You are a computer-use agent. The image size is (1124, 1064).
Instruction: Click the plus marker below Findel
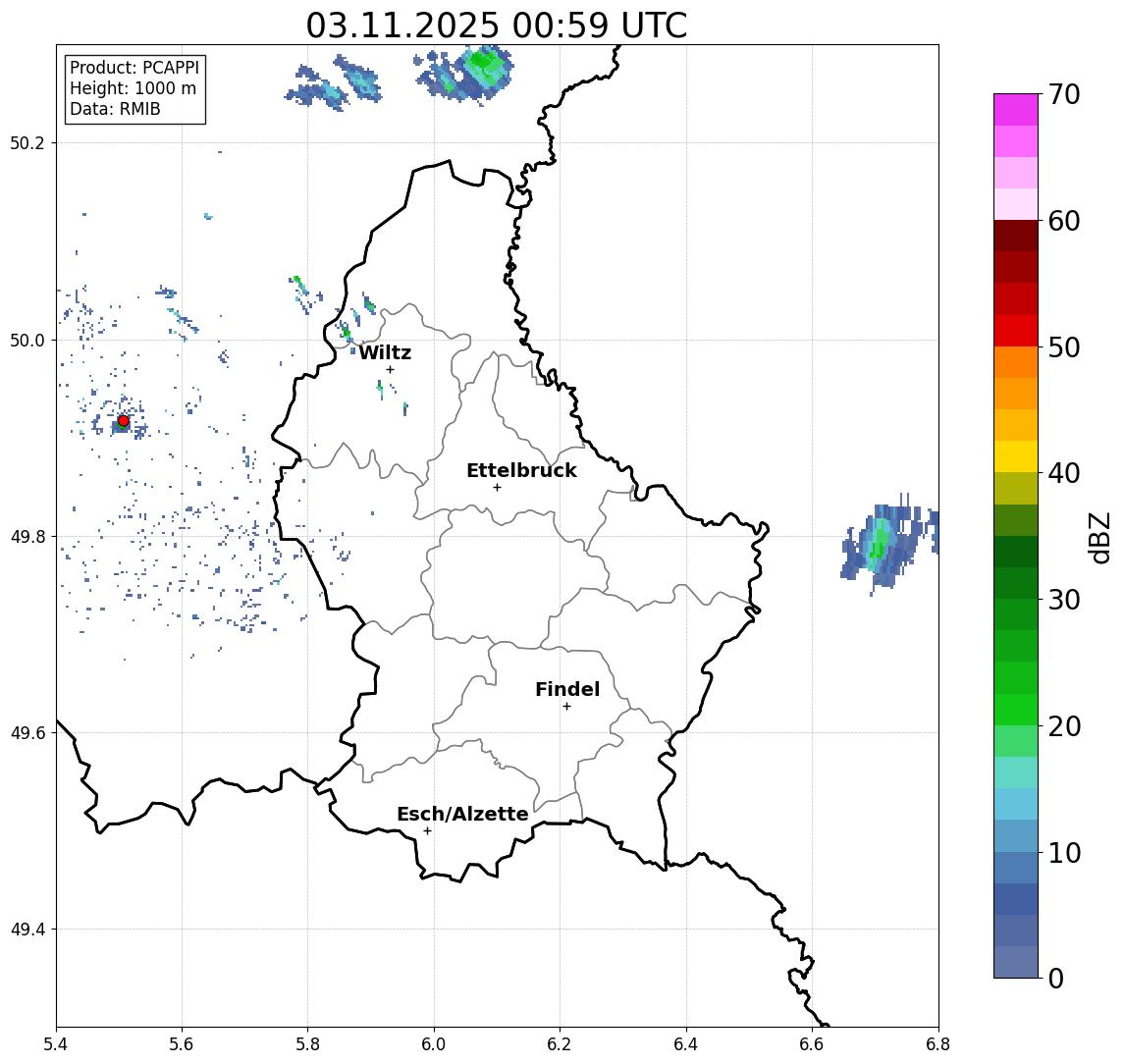pos(566,707)
